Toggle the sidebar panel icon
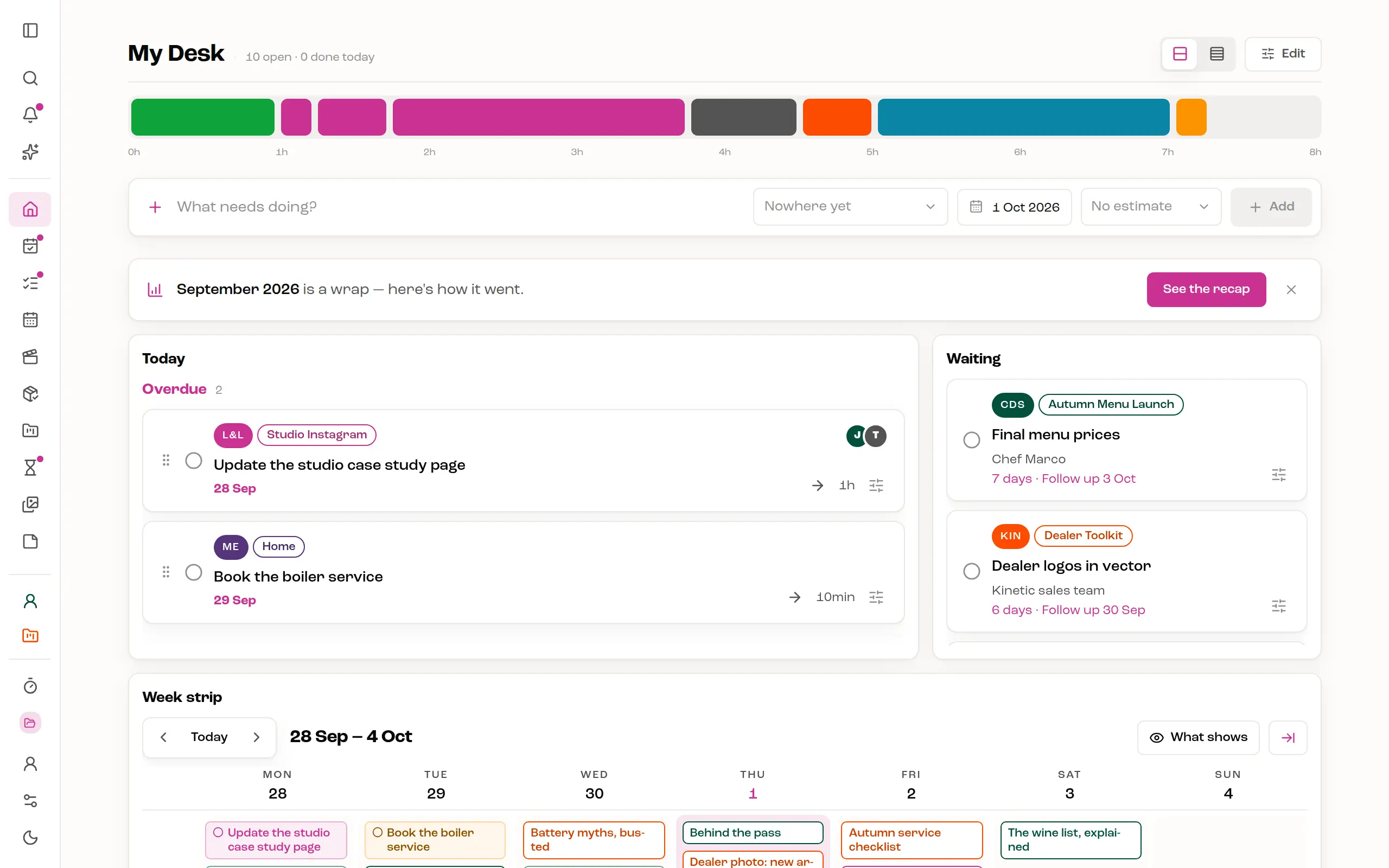The image size is (1389, 868). click(30, 30)
